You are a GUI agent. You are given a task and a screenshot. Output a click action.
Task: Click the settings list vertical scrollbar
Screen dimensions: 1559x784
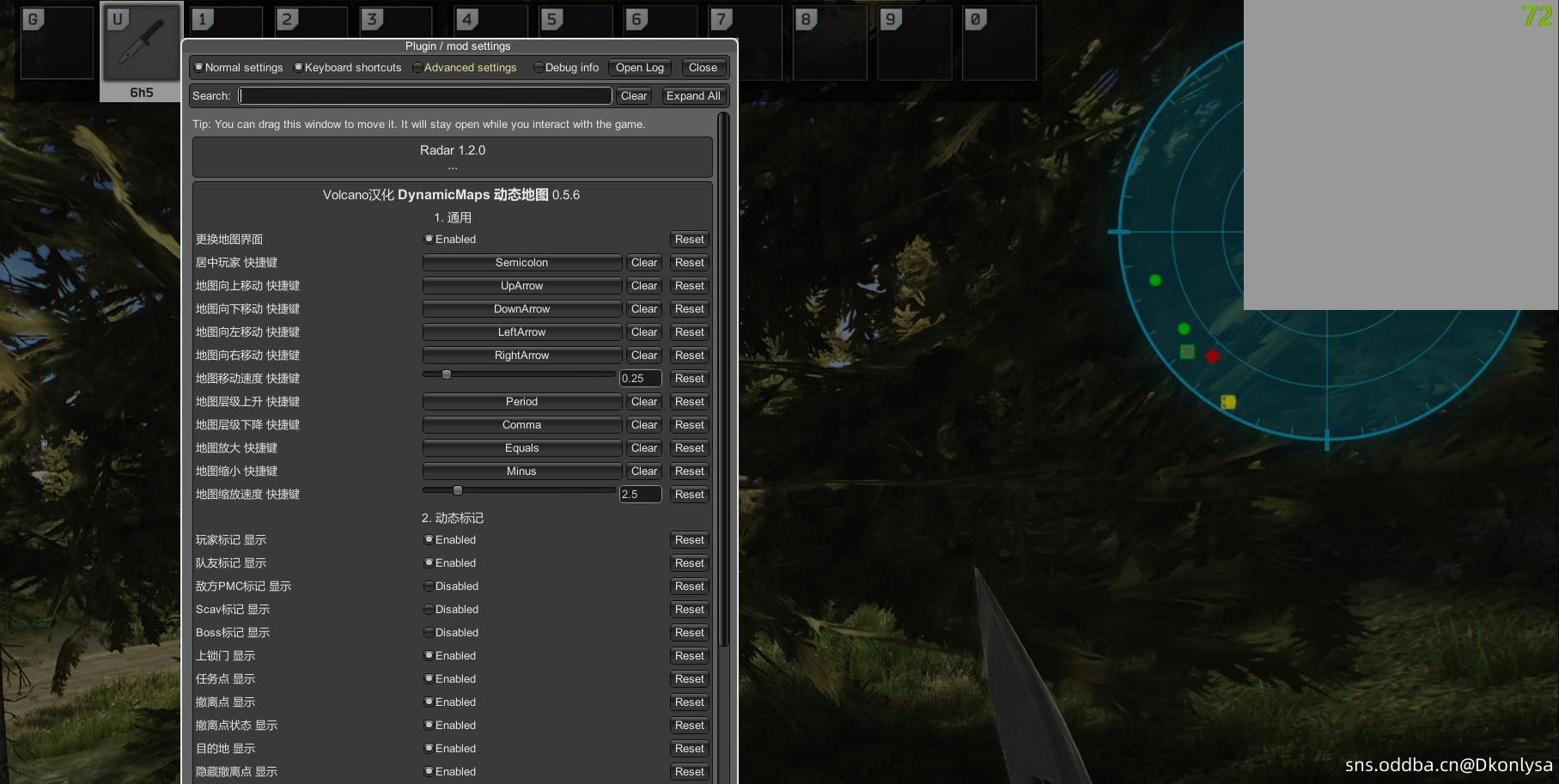(724, 380)
